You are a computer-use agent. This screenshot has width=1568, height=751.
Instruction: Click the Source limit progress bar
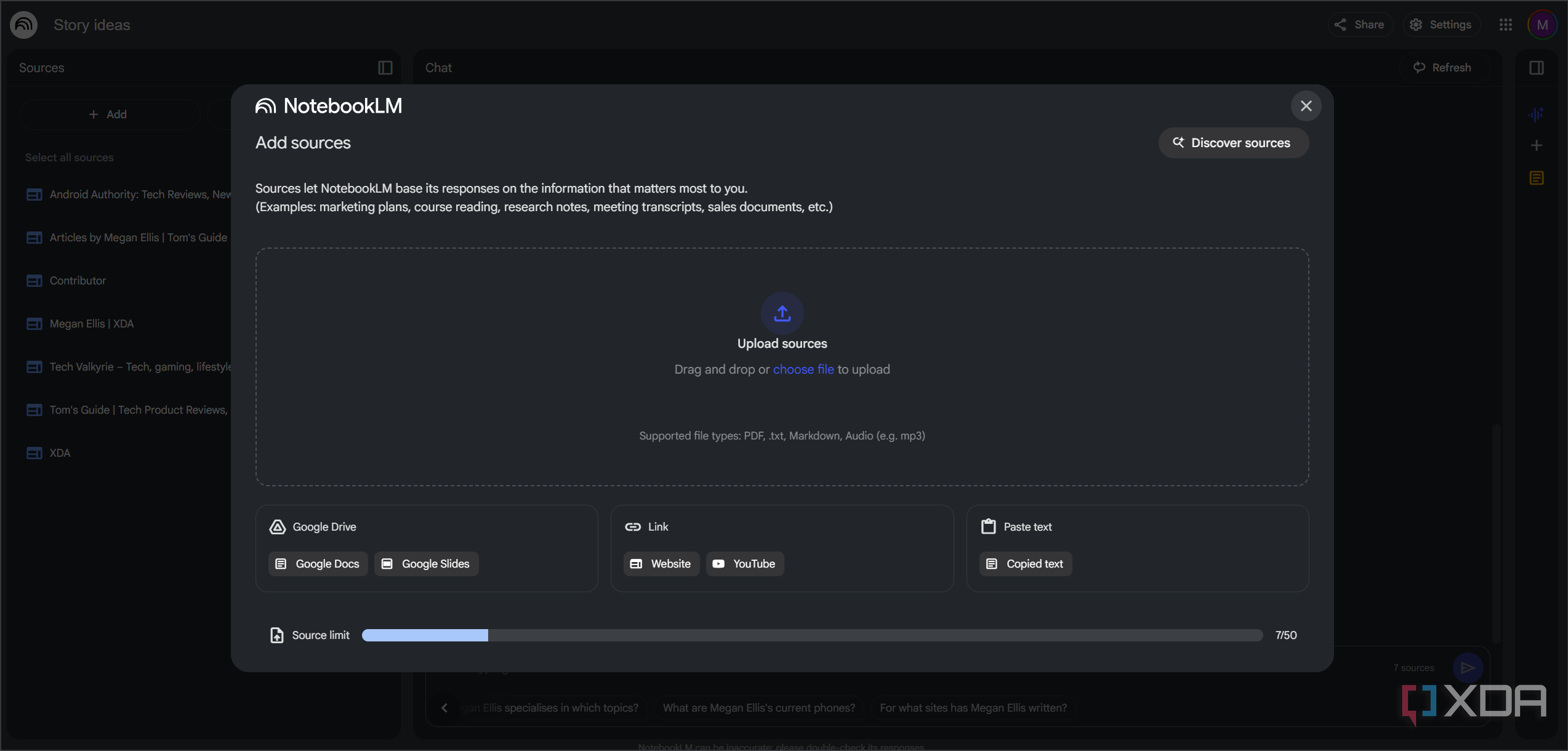[812, 635]
